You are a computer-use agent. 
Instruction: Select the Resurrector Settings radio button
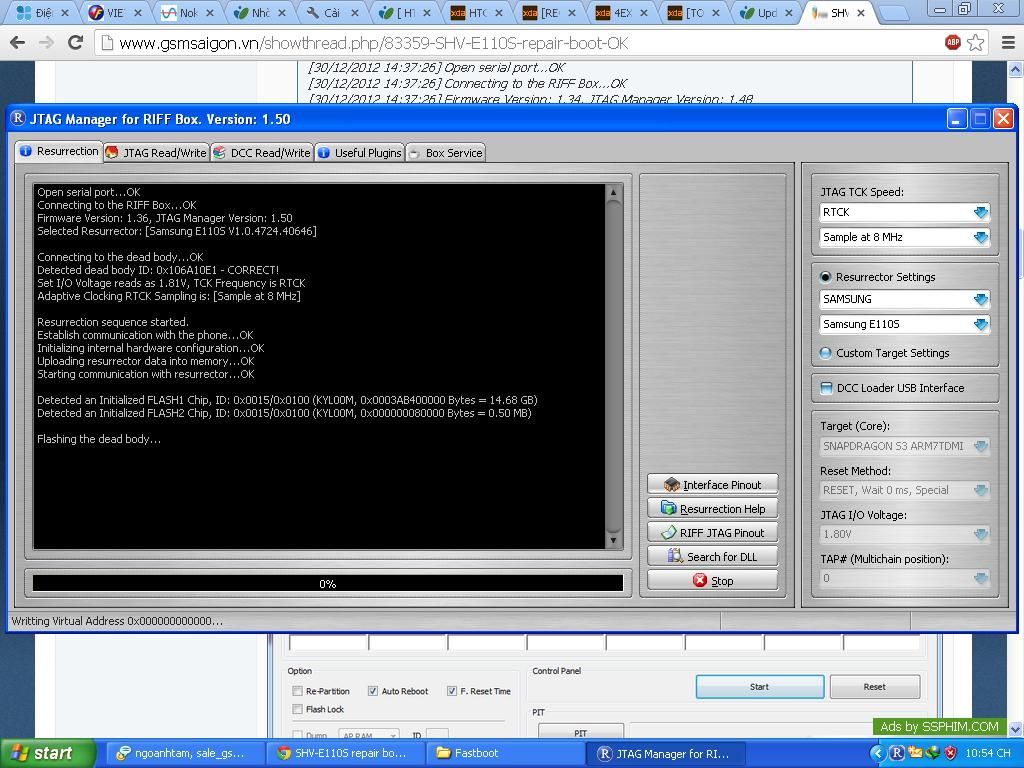click(x=825, y=277)
